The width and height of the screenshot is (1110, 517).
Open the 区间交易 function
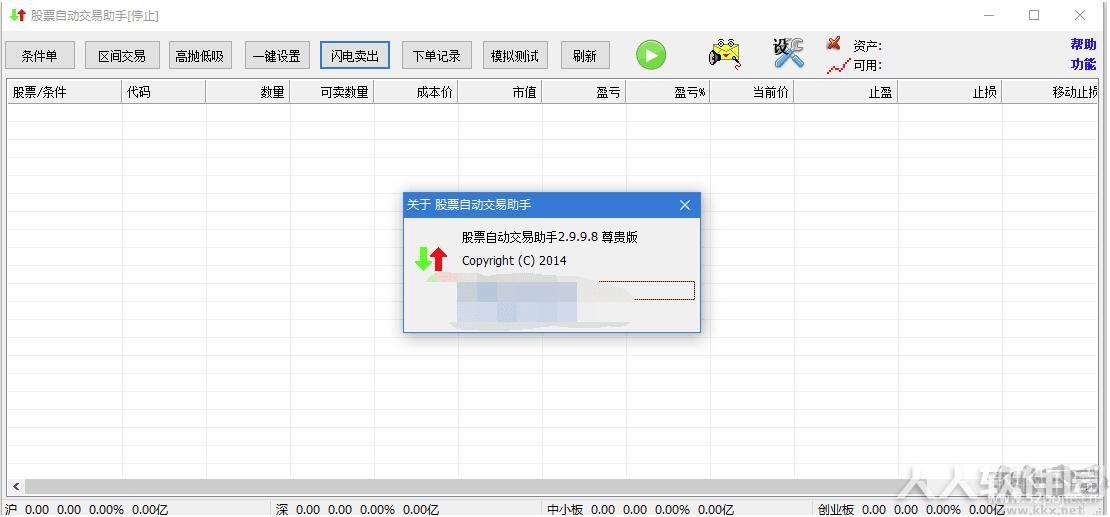(x=122, y=55)
